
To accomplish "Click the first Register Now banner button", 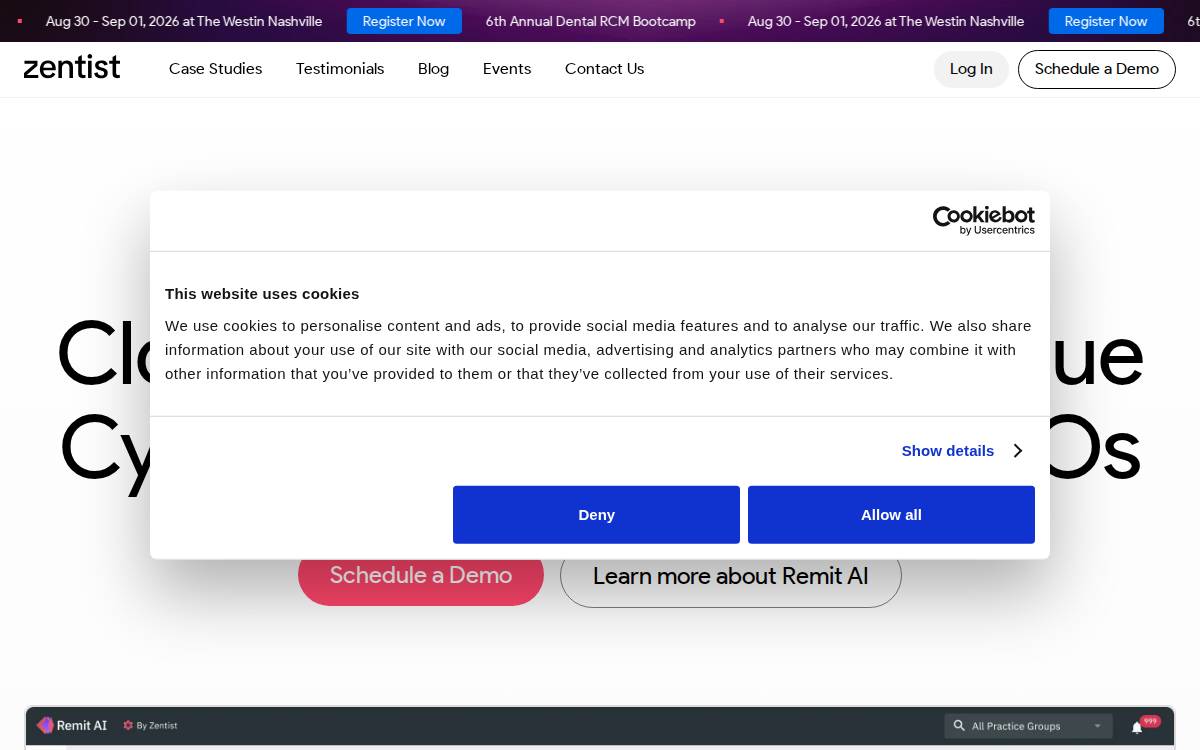I will click(404, 21).
